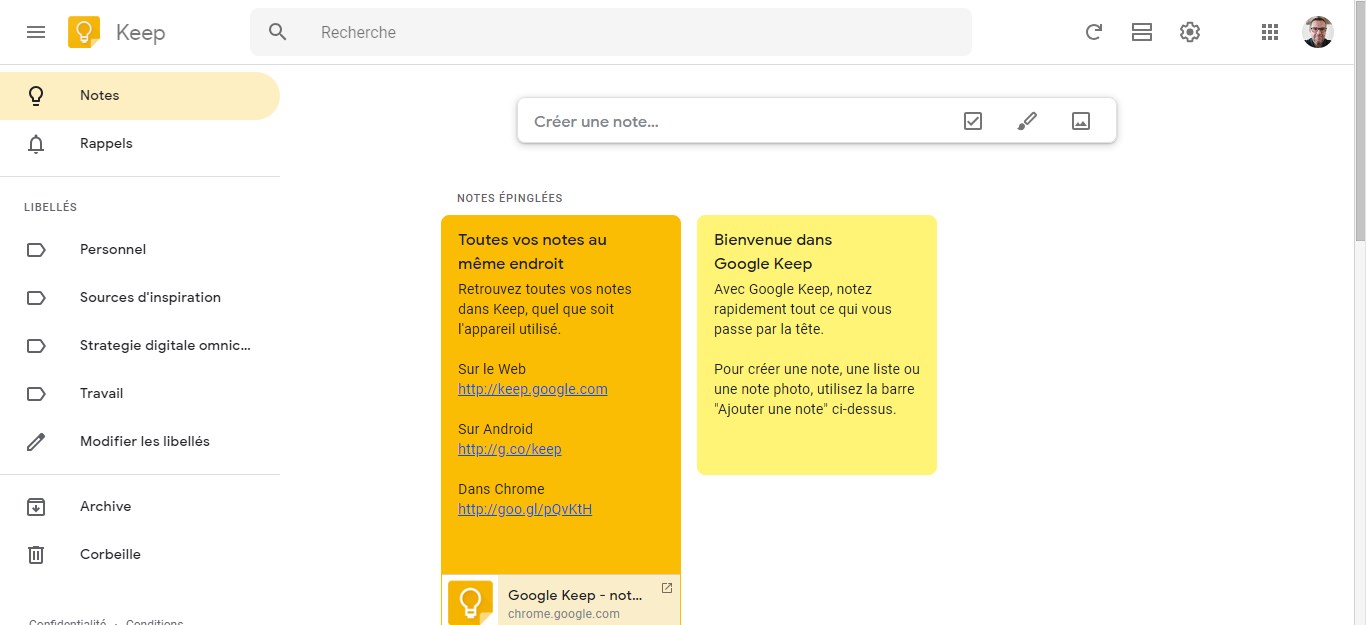Create a new drawing note icon
Screen dimensions: 1366x625
click(x=1027, y=121)
